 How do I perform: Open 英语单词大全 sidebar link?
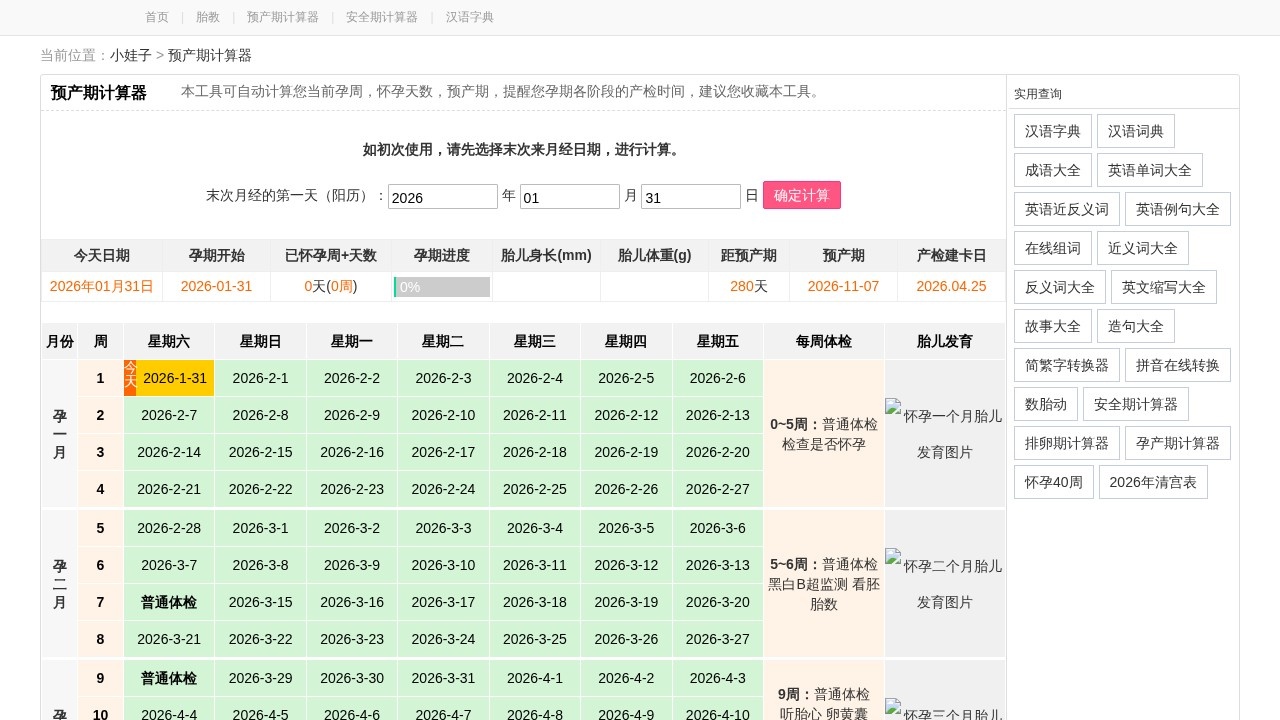(x=1149, y=170)
